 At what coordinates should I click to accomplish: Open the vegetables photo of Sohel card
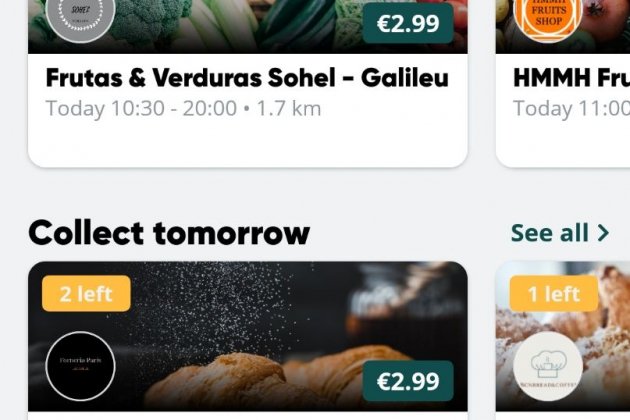250,22
